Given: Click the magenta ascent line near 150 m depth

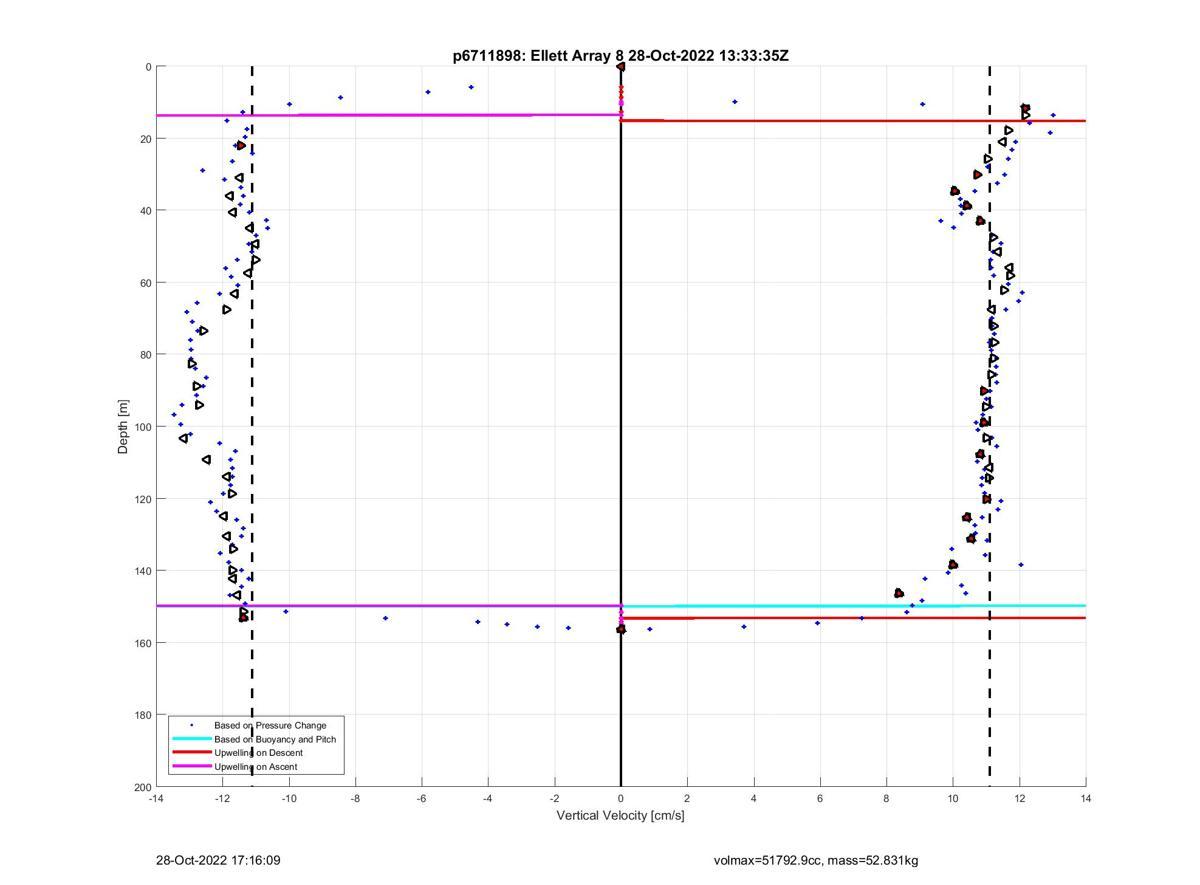Looking at the screenshot, I should tap(388, 605).
